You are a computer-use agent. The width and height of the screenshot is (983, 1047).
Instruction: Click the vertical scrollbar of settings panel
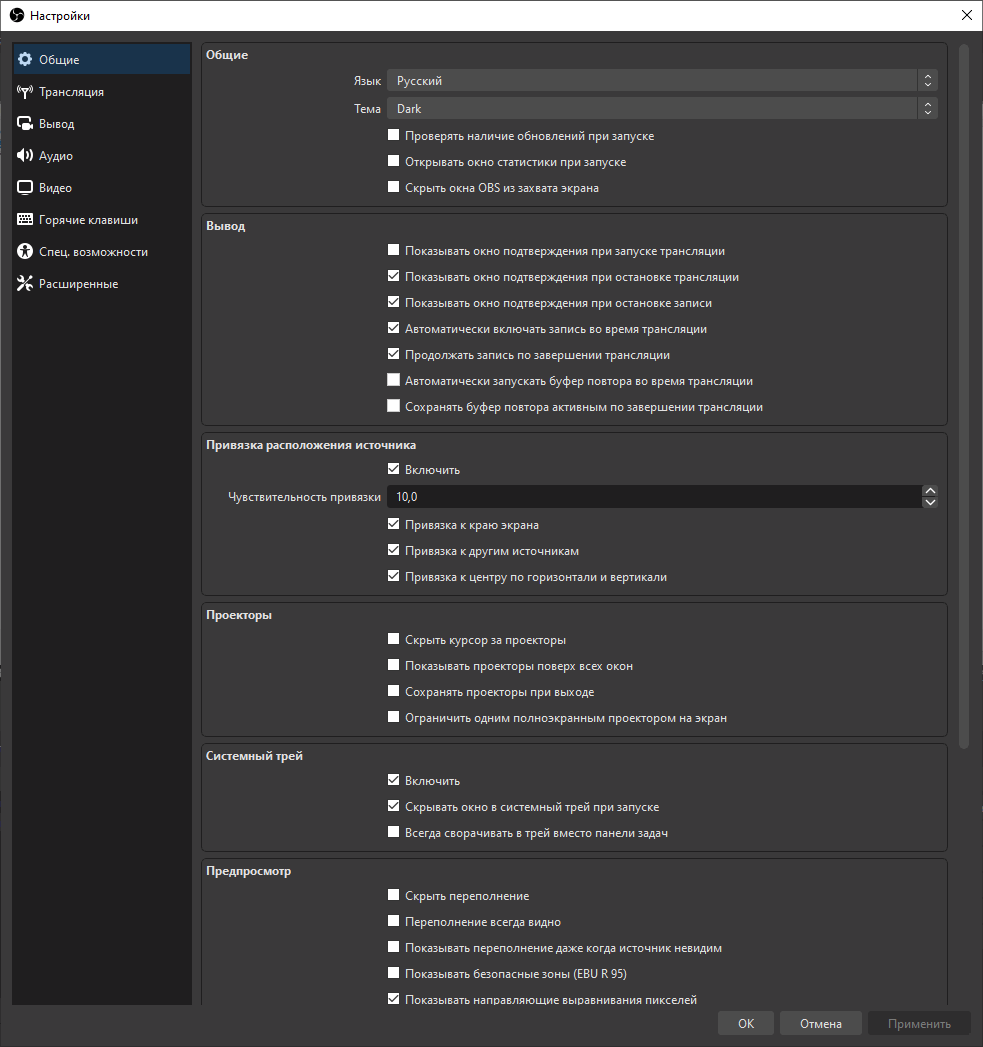[963, 397]
